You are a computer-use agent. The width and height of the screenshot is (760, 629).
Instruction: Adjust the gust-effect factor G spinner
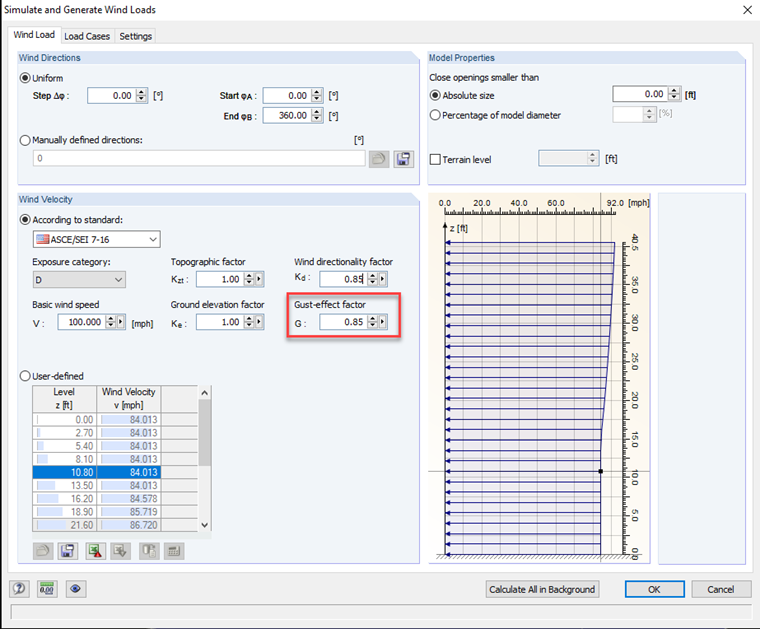click(372, 322)
